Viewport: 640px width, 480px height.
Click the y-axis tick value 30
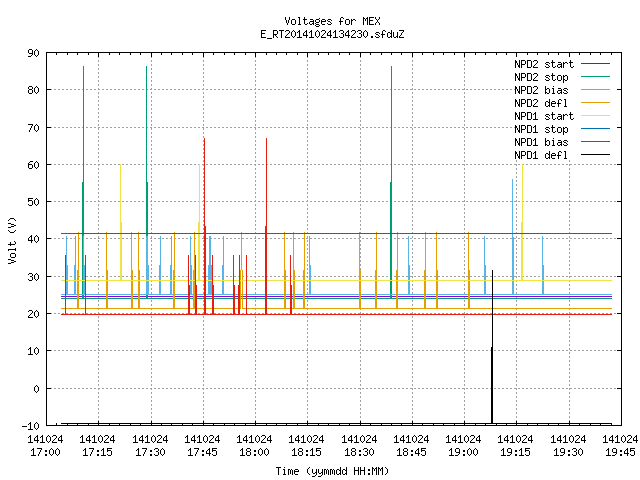pyautogui.click(x=33, y=277)
